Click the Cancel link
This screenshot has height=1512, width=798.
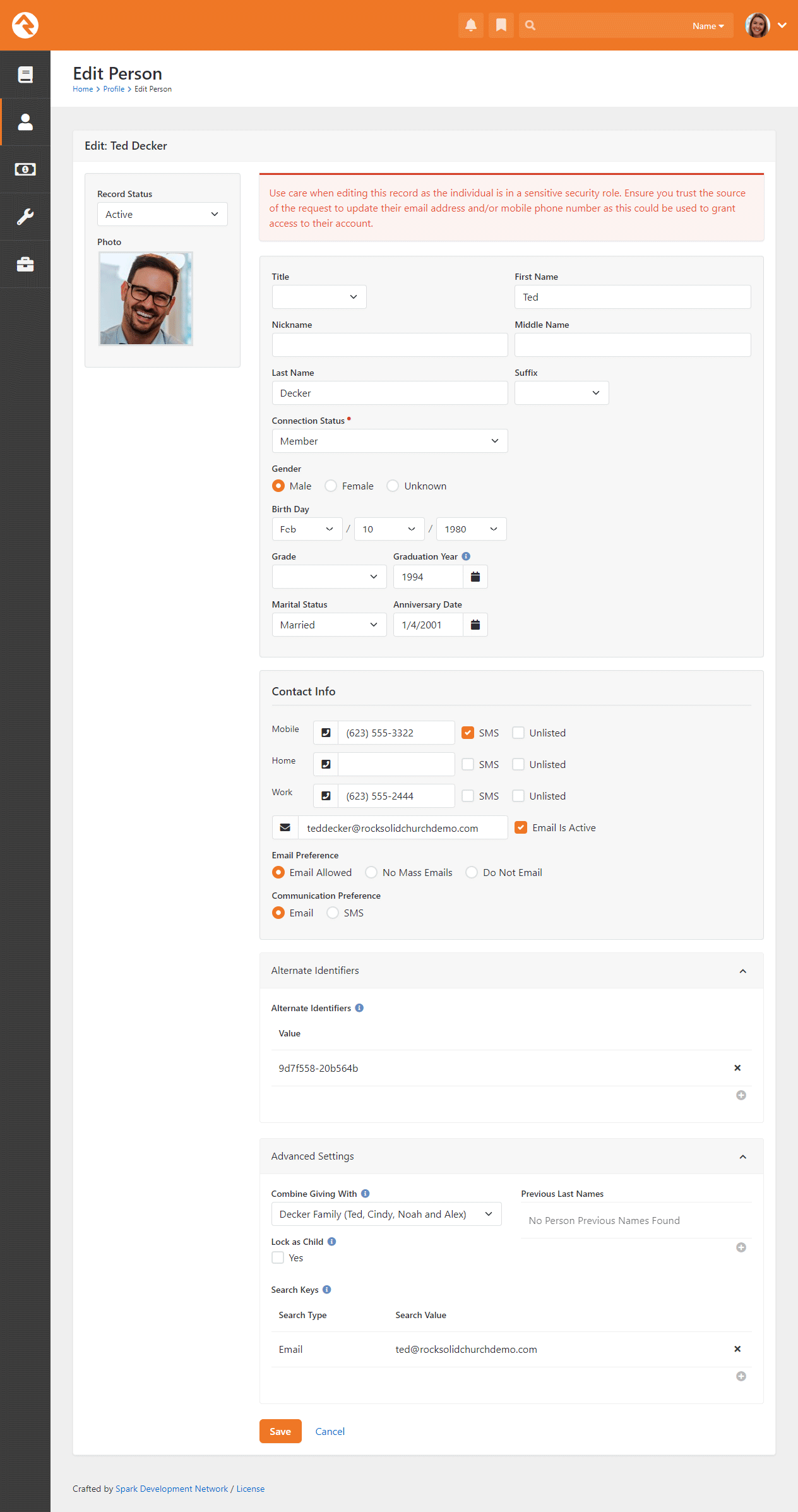tap(330, 1431)
